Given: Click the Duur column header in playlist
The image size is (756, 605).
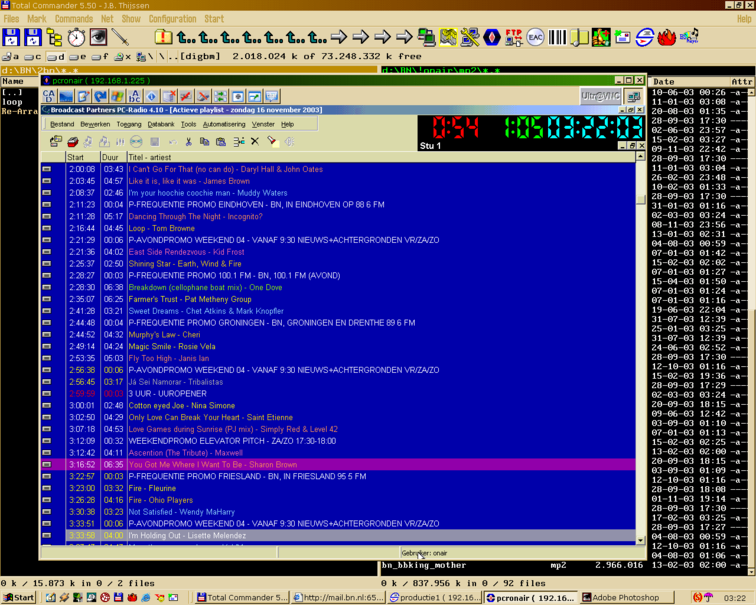Looking at the screenshot, I should coord(113,157).
